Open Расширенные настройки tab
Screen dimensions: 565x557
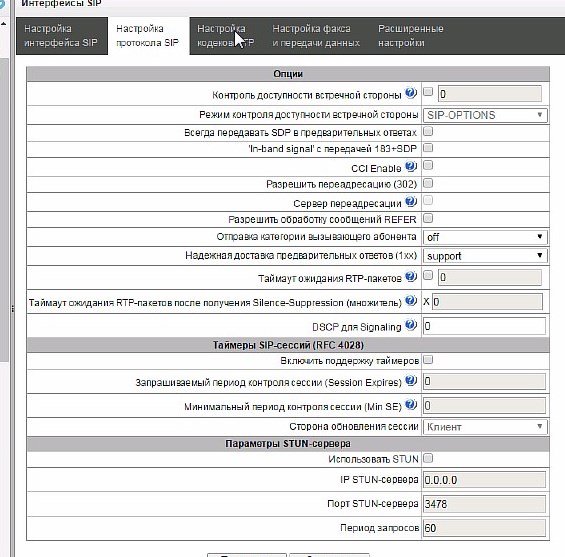click(410, 36)
